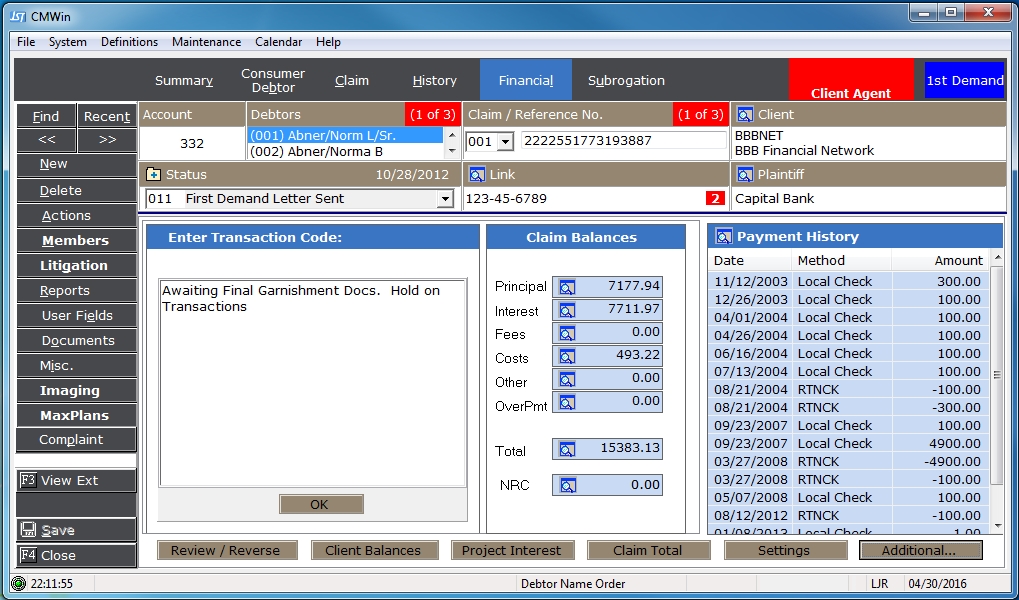Expand the Status dropdown list
The height and width of the screenshot is (600, 1019).
(x=445, y=199)
